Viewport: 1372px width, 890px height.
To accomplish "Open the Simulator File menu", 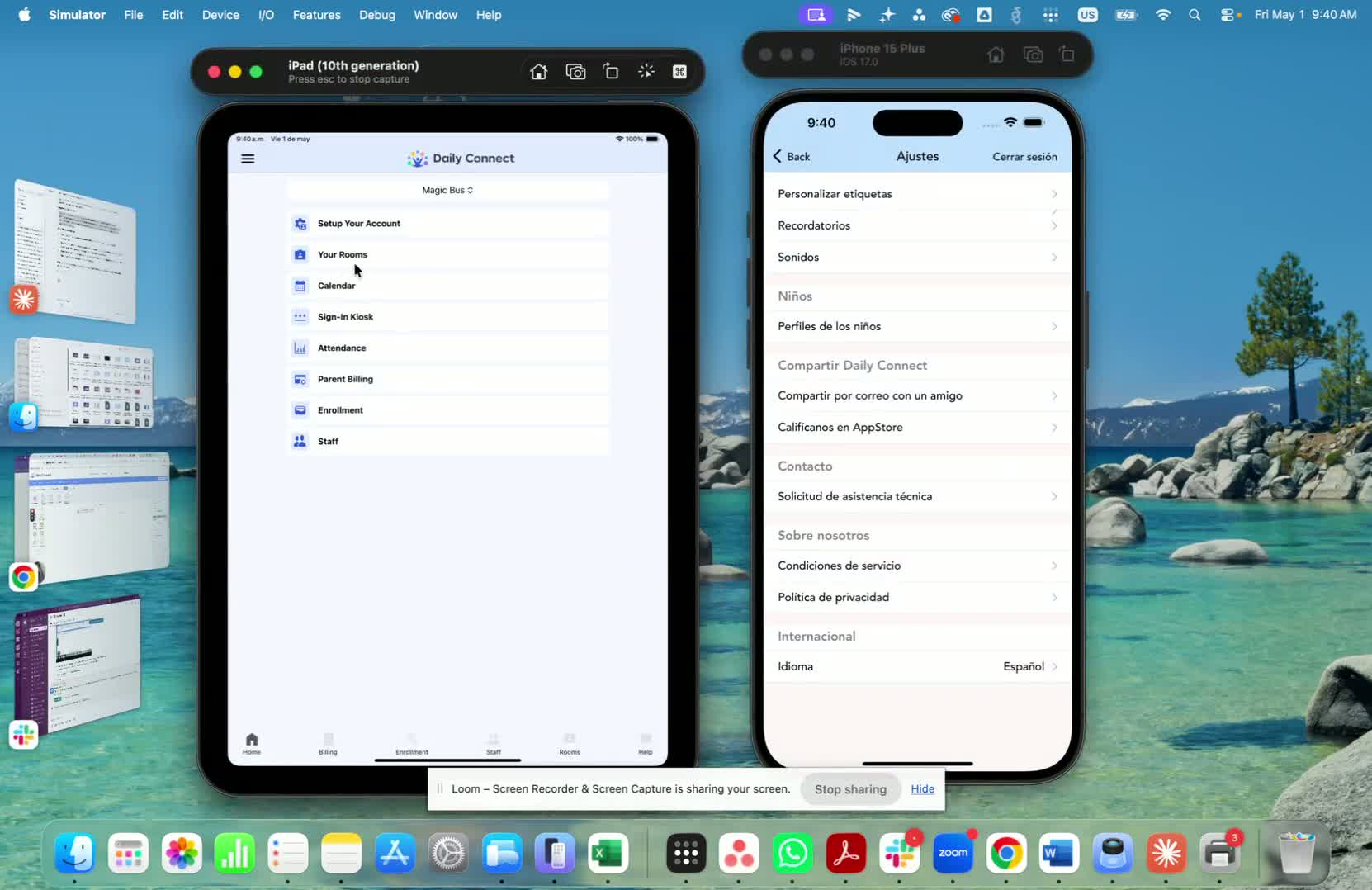I will [x=134, y=15].
